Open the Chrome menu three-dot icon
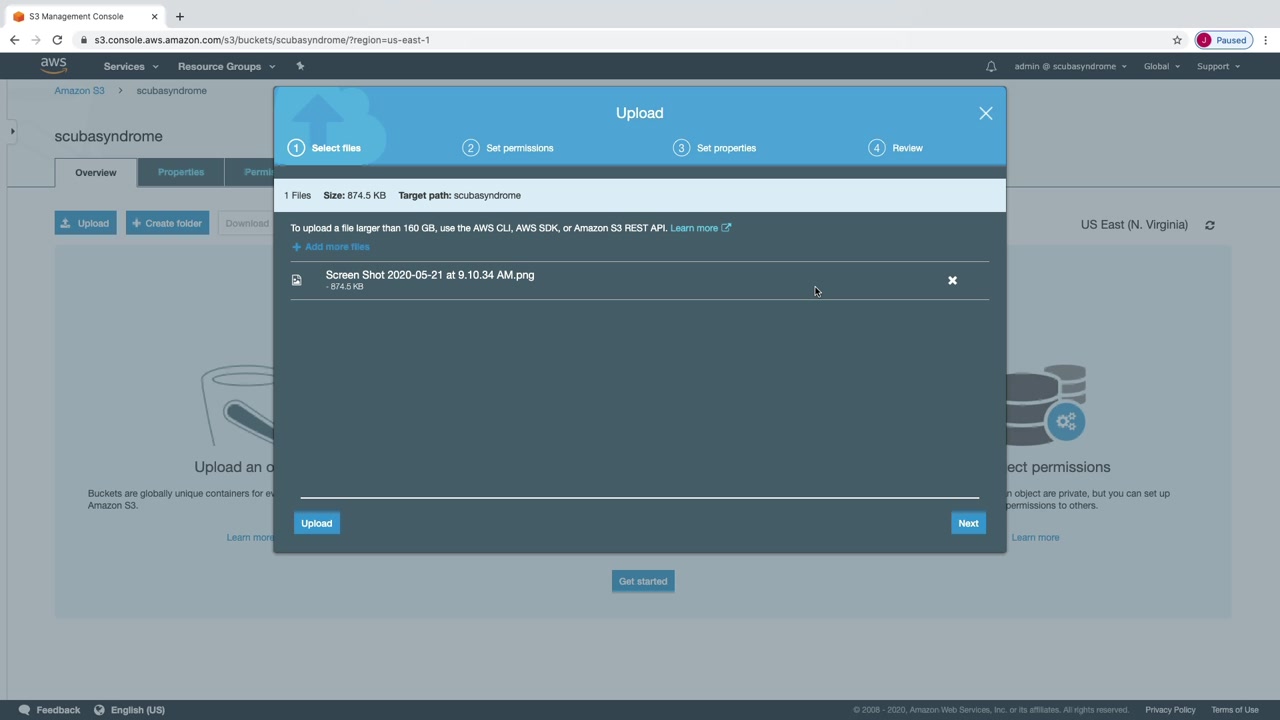This screenshot has height=720, width=1280. pos(1266,40)
